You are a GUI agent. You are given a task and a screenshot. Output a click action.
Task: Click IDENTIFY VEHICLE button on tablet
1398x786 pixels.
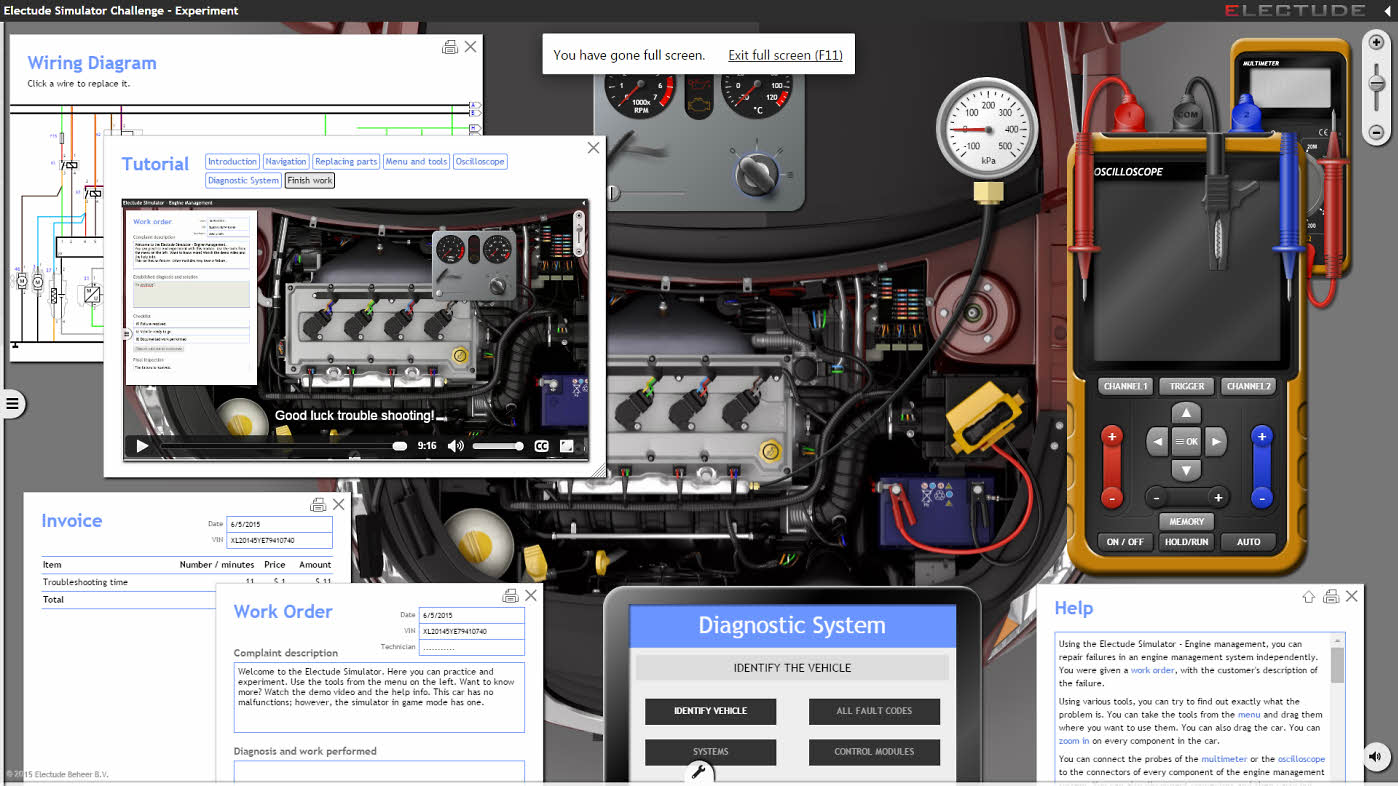pyautogui.click(x=710, y=711)
